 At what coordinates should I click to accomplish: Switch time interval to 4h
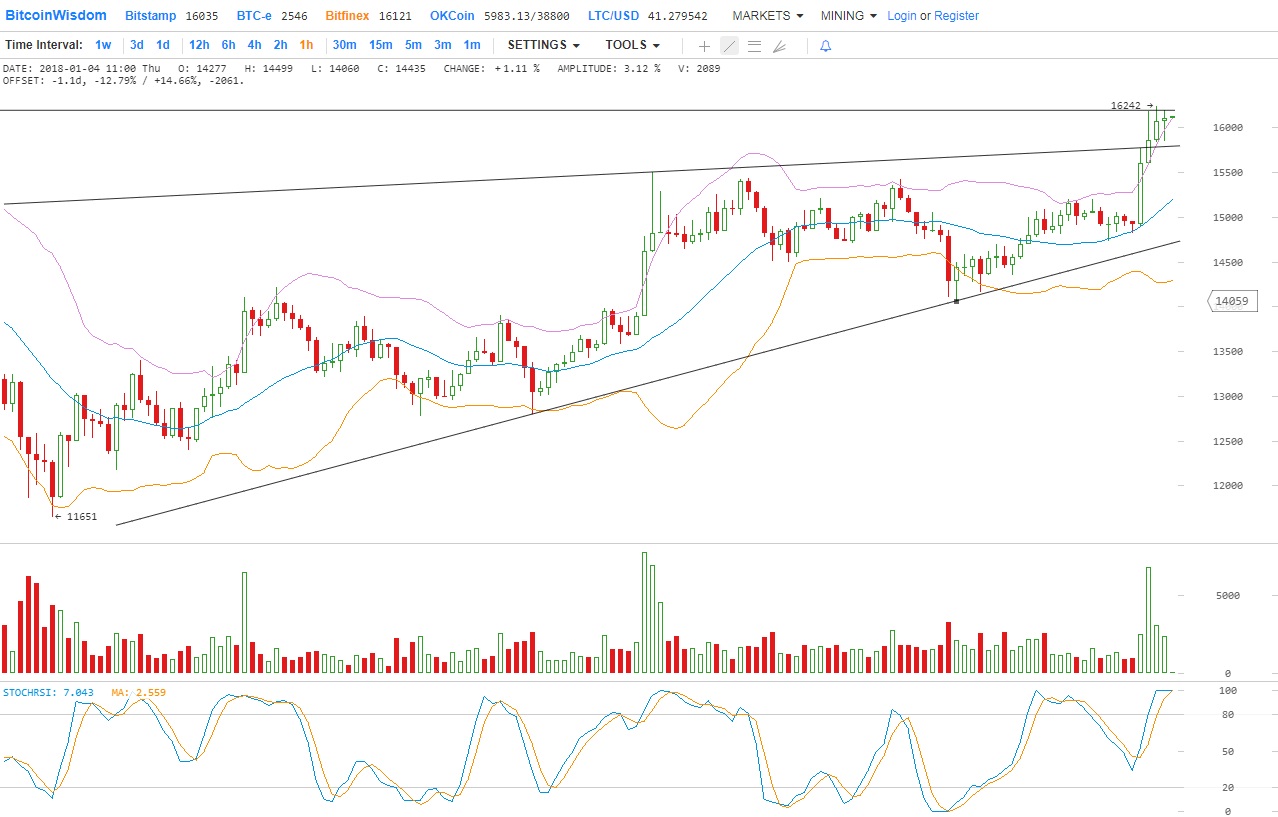click(254, 45)
